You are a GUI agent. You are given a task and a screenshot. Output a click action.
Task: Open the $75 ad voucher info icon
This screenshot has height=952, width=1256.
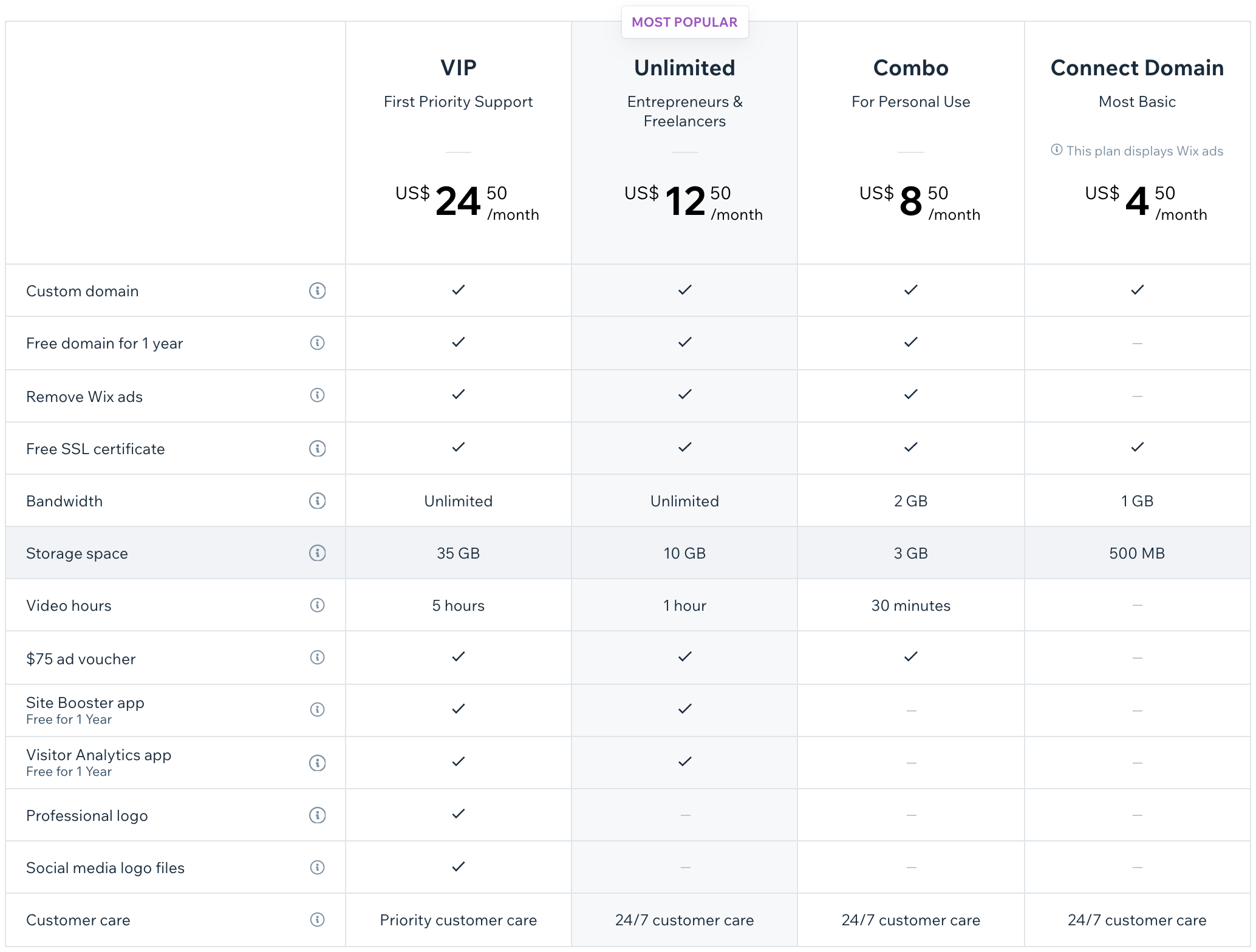point(317,658)
